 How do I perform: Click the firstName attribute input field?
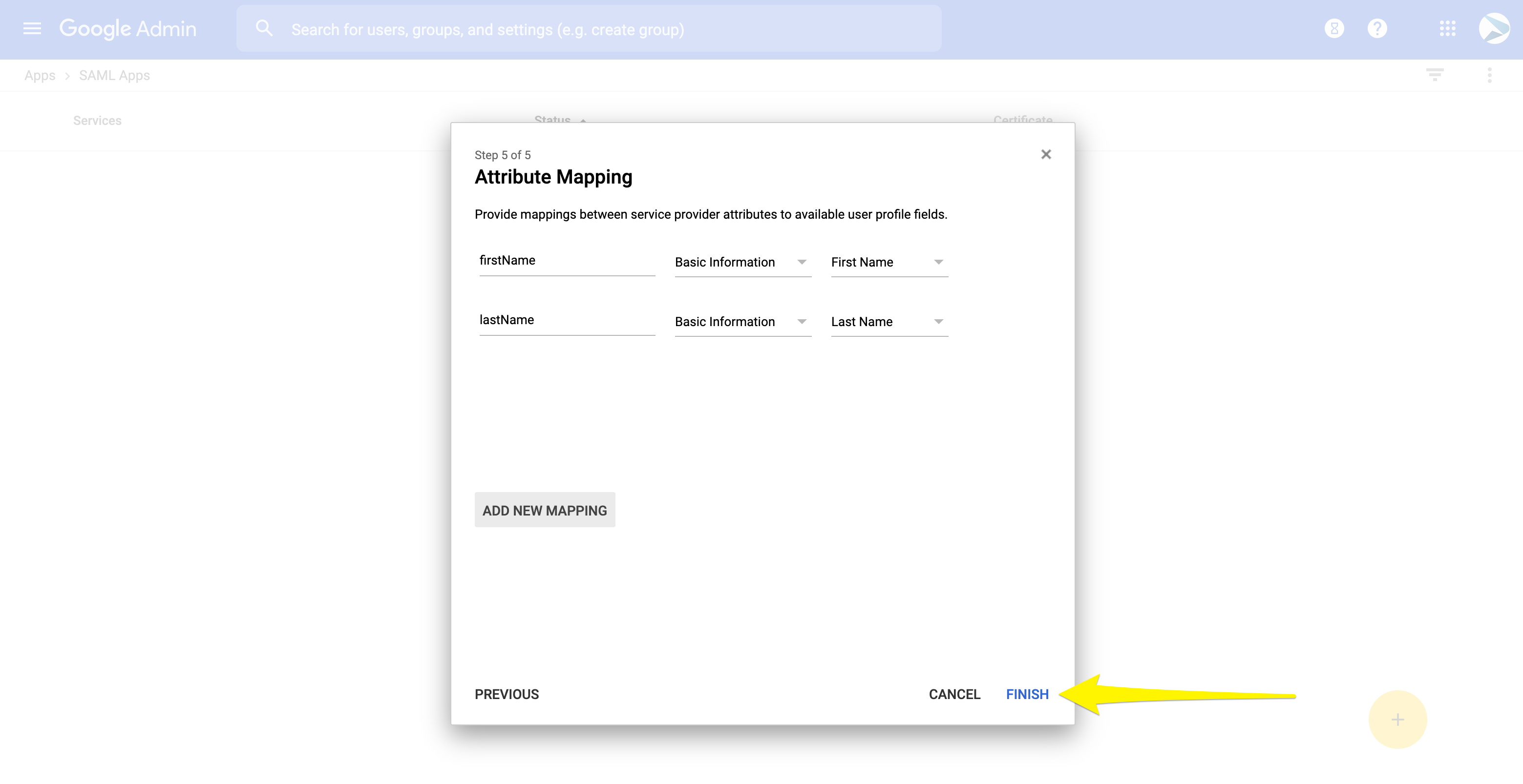(x=567, y=261)
